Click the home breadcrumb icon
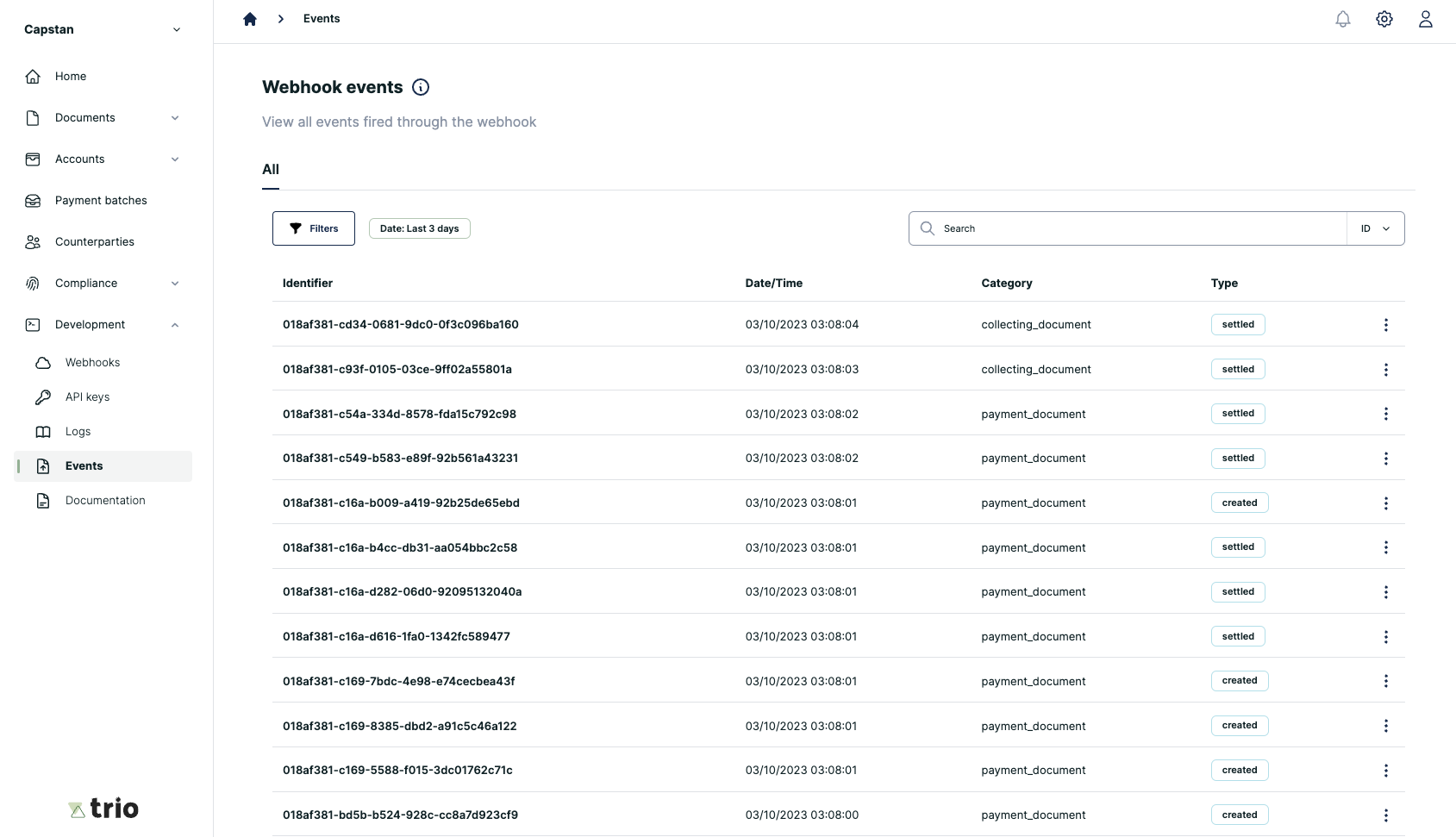This screenshot has width=1456, height=837. [x=250, y=19]
